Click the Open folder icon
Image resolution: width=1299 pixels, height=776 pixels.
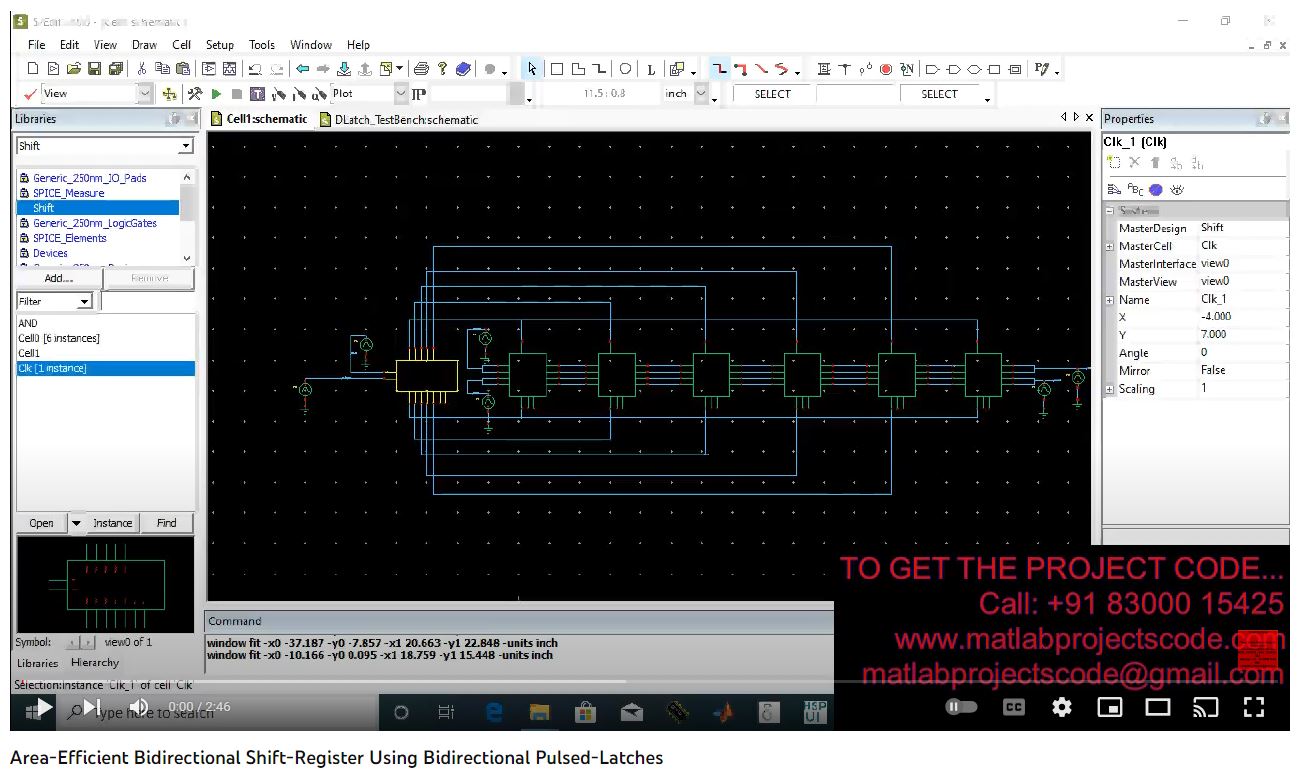coord(73,69)
